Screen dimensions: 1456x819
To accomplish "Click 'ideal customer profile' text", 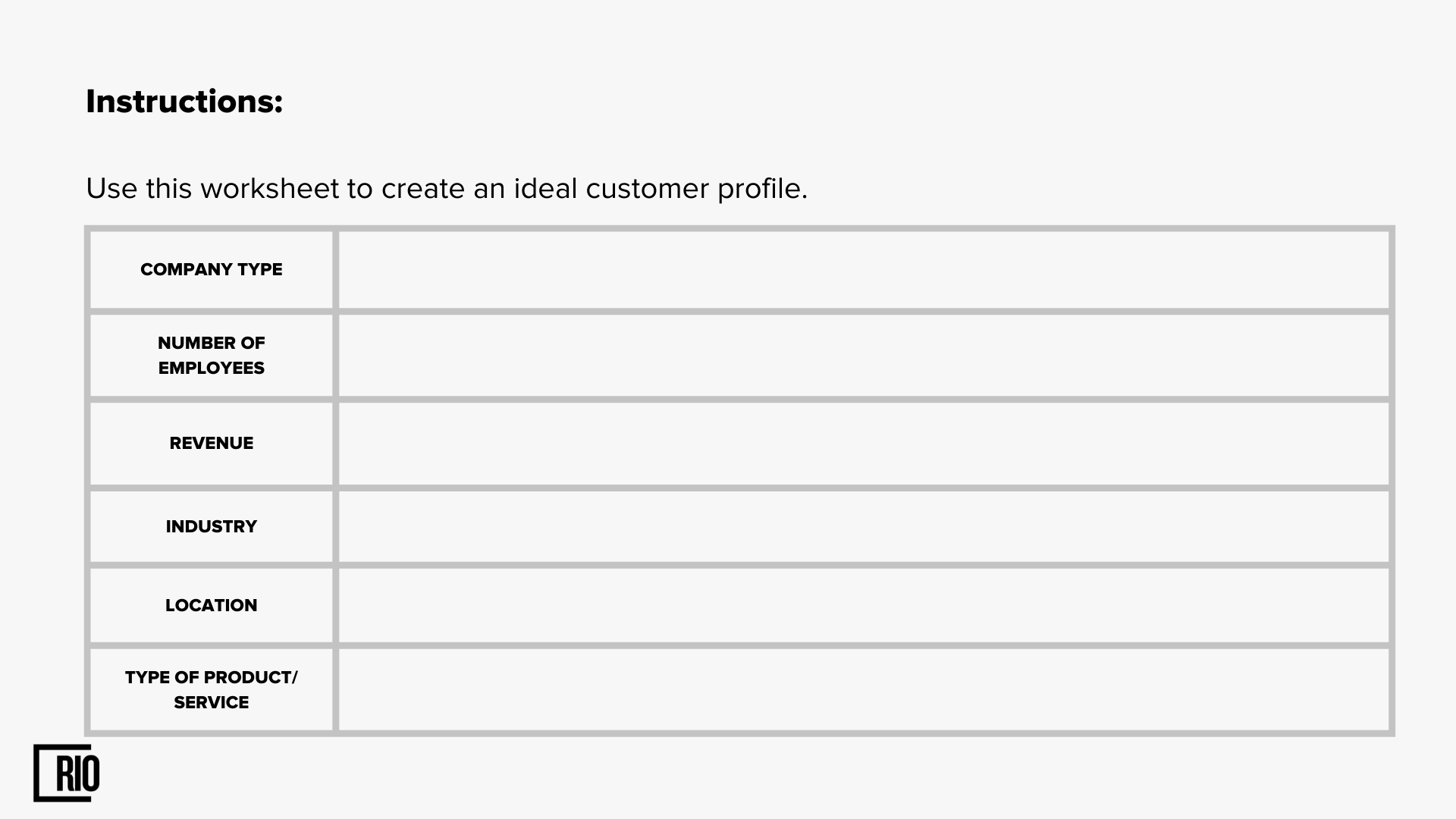I will coord(660,189).
